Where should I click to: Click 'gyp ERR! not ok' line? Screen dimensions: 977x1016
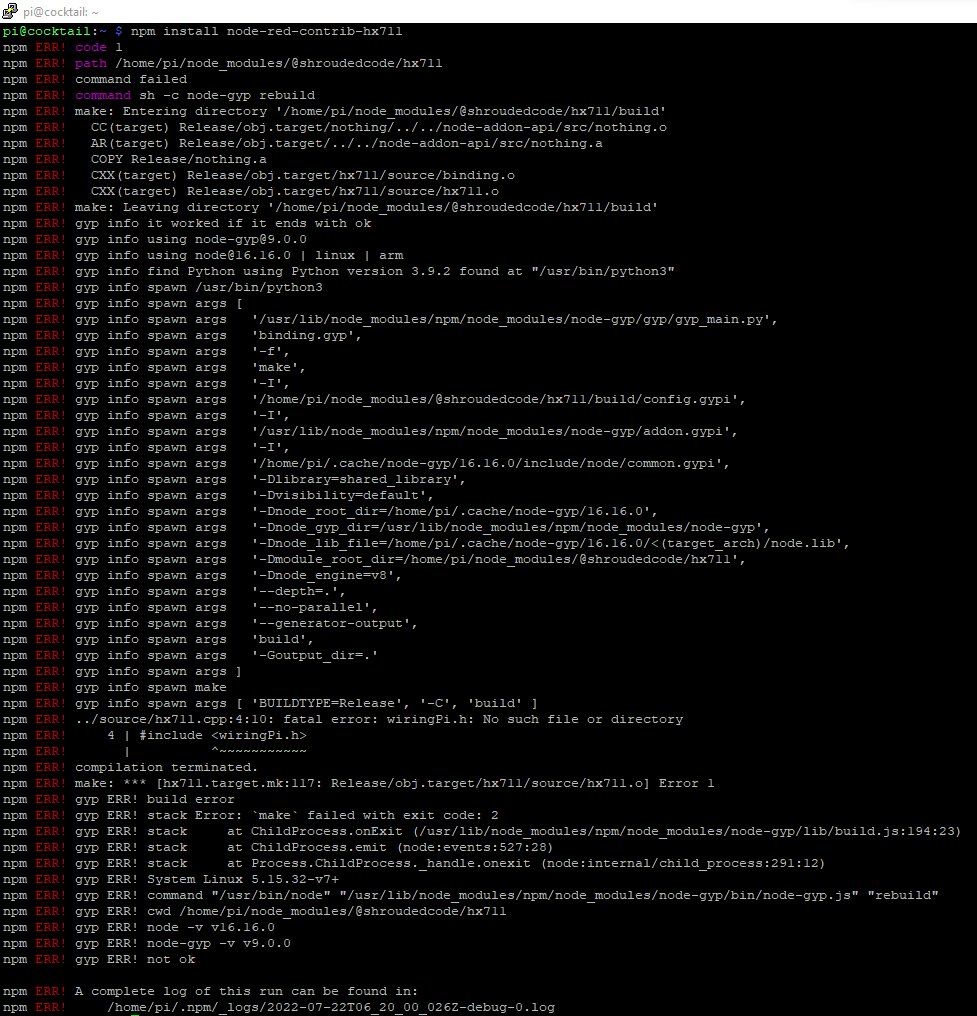tap(135, 959)
